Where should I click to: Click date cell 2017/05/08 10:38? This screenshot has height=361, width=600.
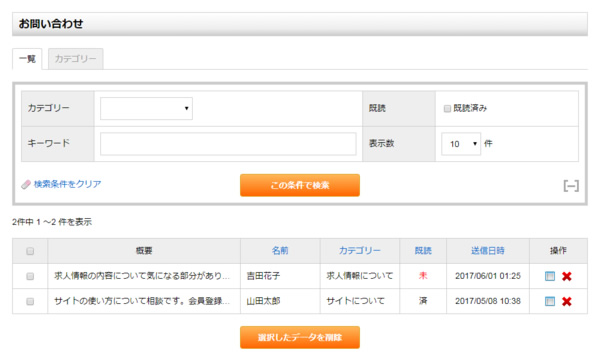point(488,301)
